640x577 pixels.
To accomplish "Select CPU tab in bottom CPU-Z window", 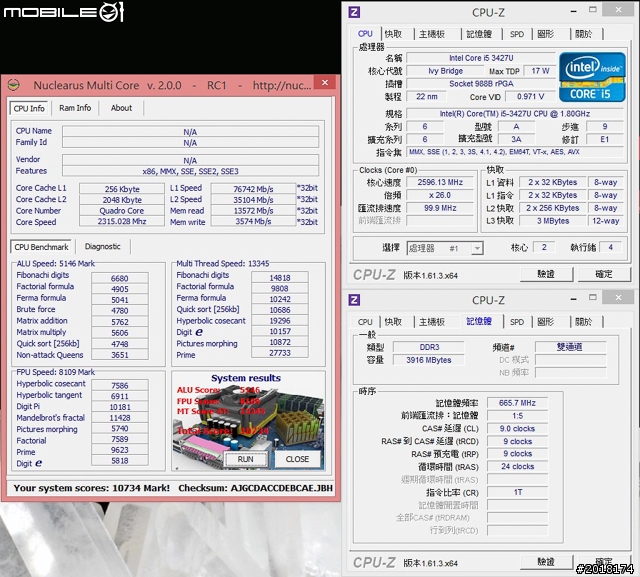I will pyautogui.click(x=365, y=322).
